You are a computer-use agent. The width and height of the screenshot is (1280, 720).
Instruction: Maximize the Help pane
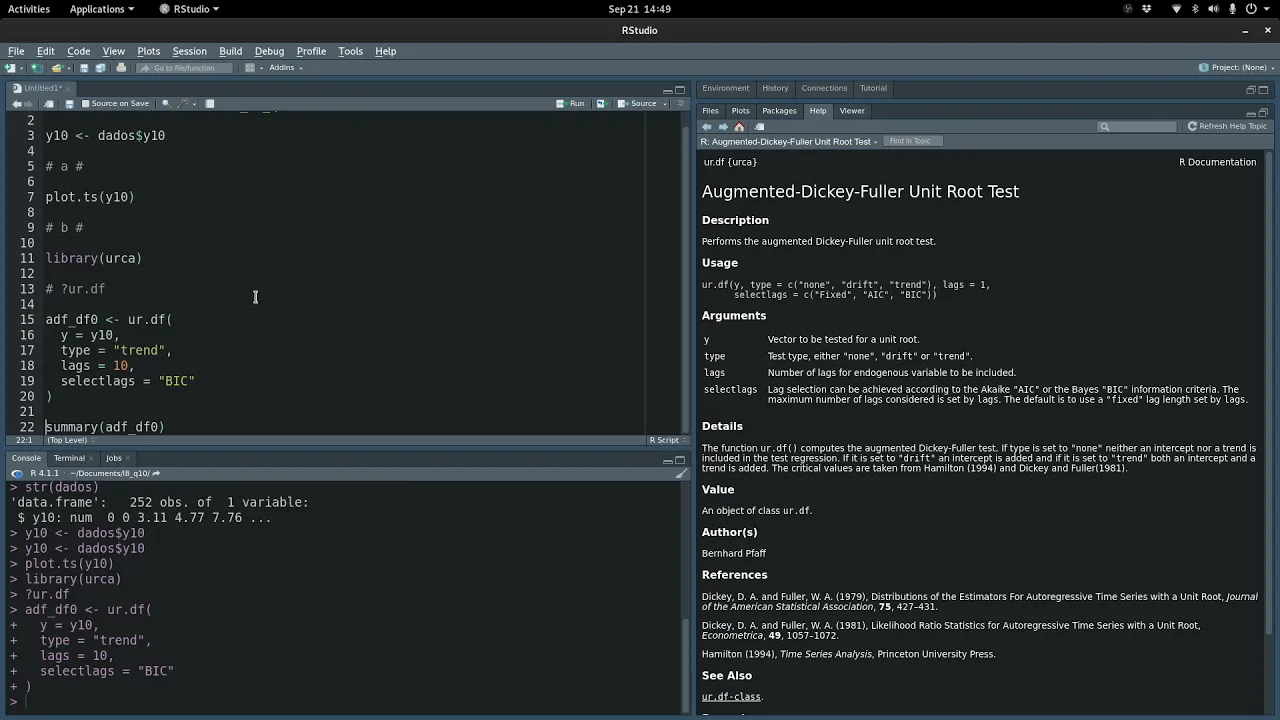1263,113
